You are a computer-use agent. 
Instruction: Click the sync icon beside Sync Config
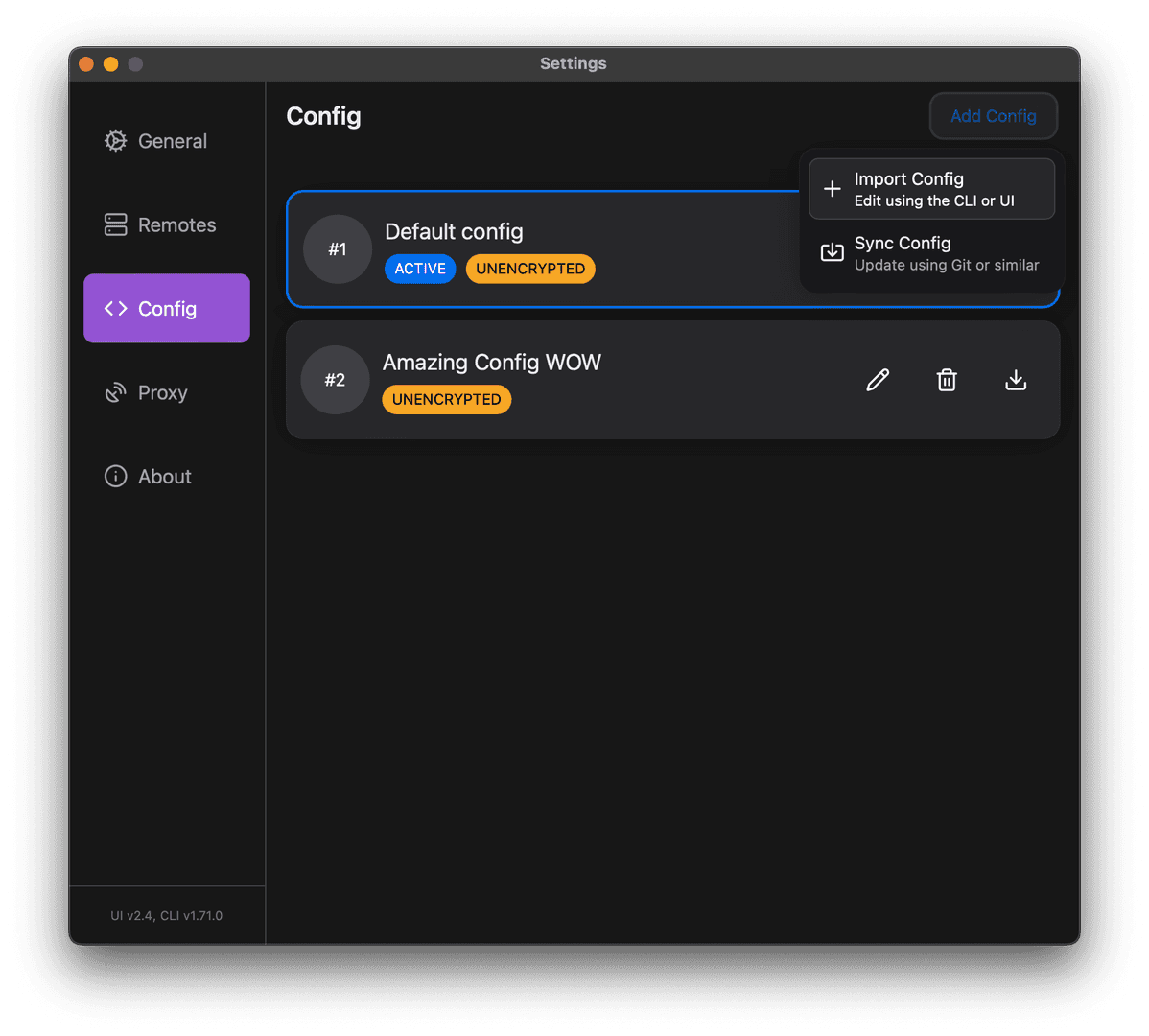(x=831, y=252)
